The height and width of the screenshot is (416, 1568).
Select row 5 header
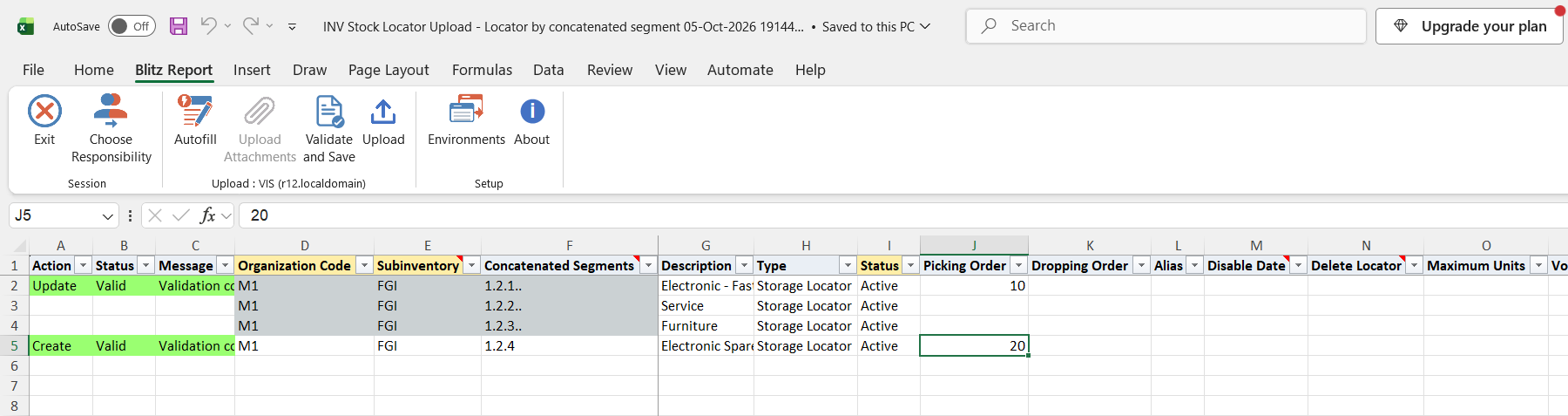[x=14, y=345]
